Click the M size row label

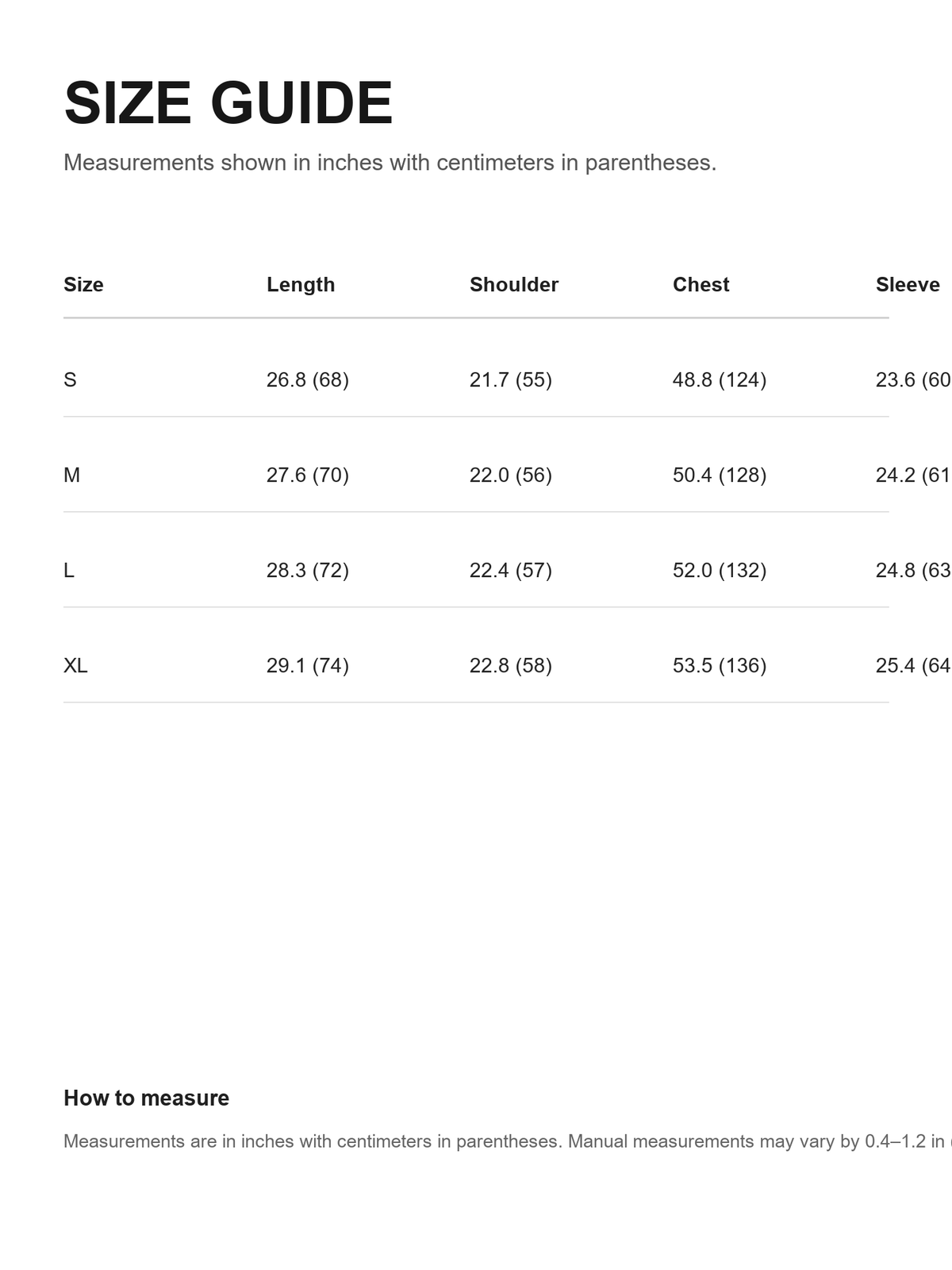click(71, 475)
